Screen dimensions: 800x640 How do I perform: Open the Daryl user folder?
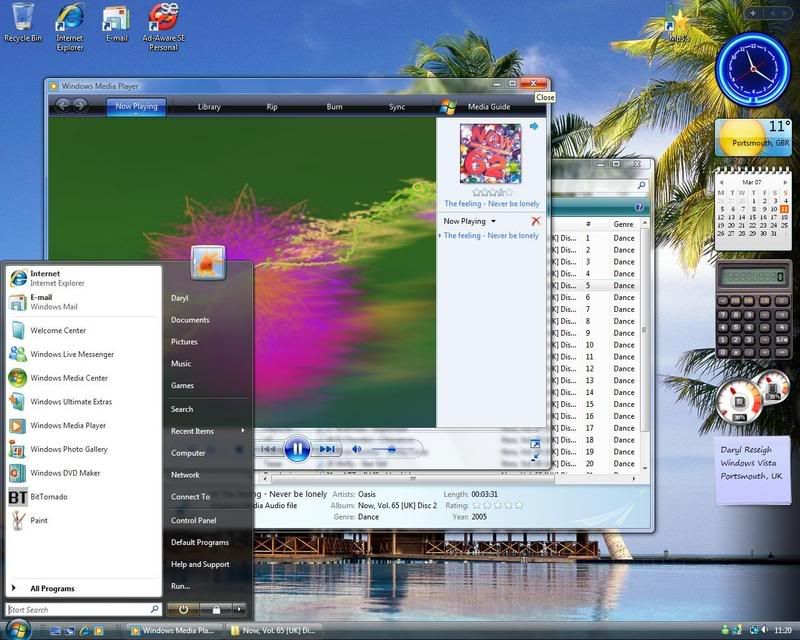point(180,298)
